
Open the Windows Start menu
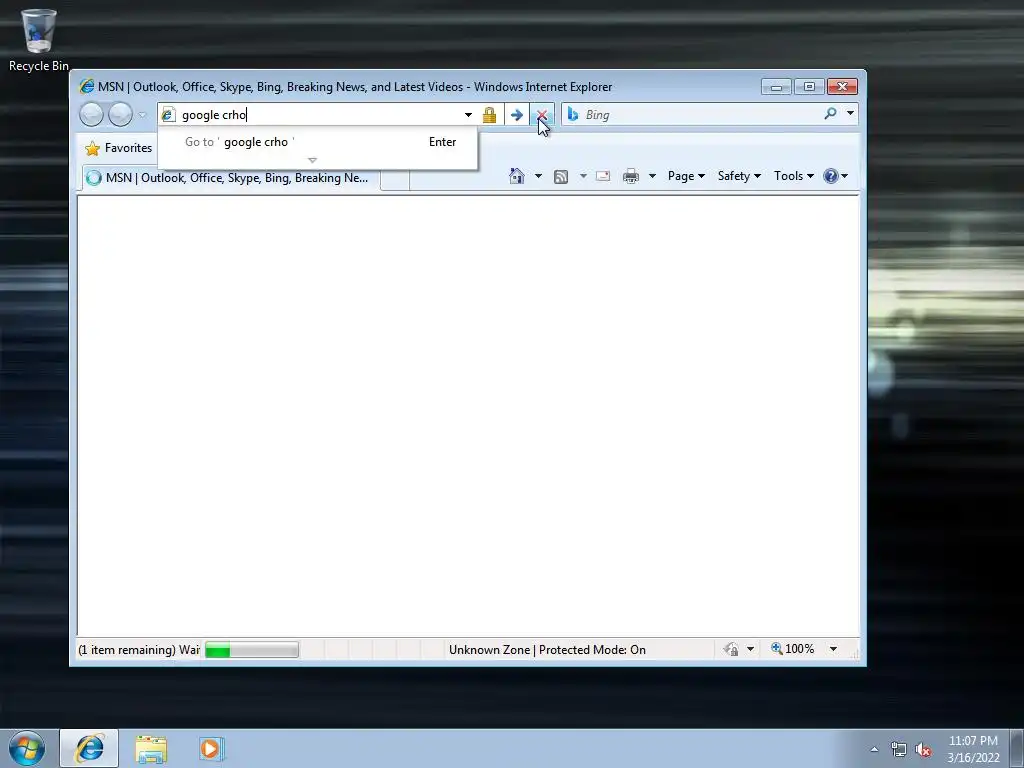[x=27, y=748]
